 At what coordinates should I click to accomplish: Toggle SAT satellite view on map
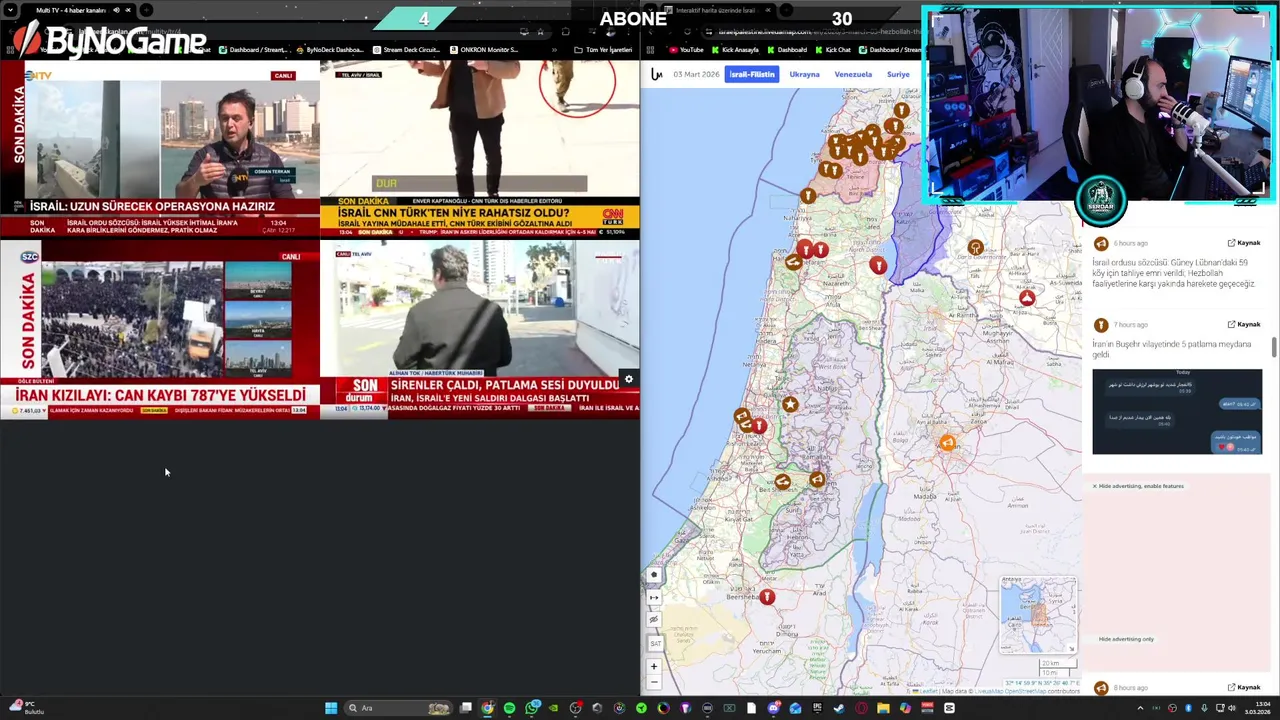pyautogui.click(x=655, y=643)
